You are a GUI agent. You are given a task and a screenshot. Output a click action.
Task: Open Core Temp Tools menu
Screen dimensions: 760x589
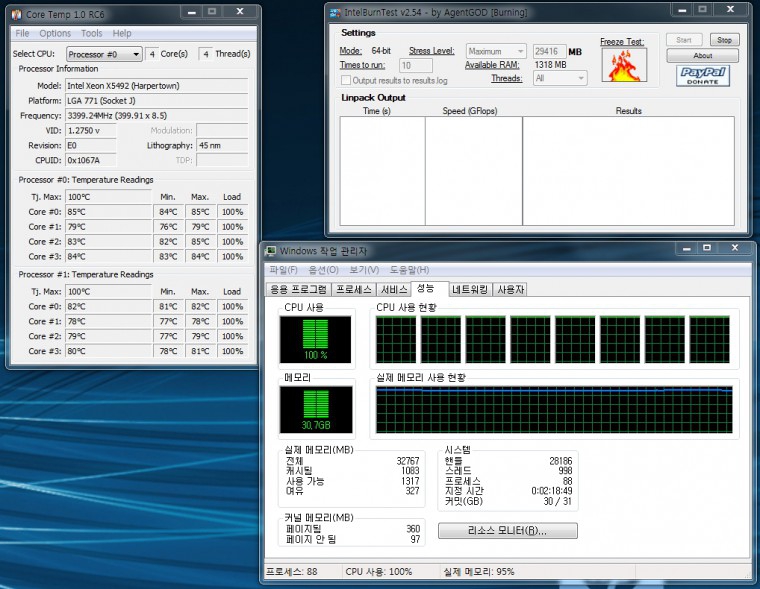pyautogui.click(x=92, y=33)
